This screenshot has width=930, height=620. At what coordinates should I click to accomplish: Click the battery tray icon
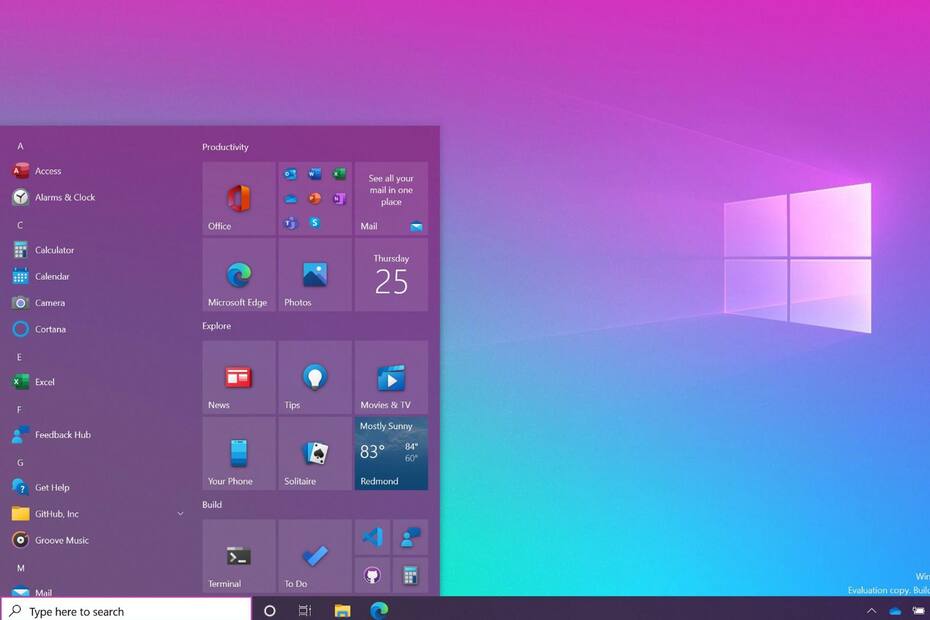(x=918, y=611)
